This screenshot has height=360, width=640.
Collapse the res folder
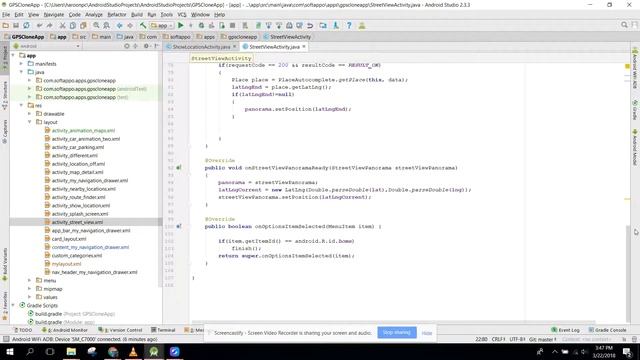coord(21,105)
